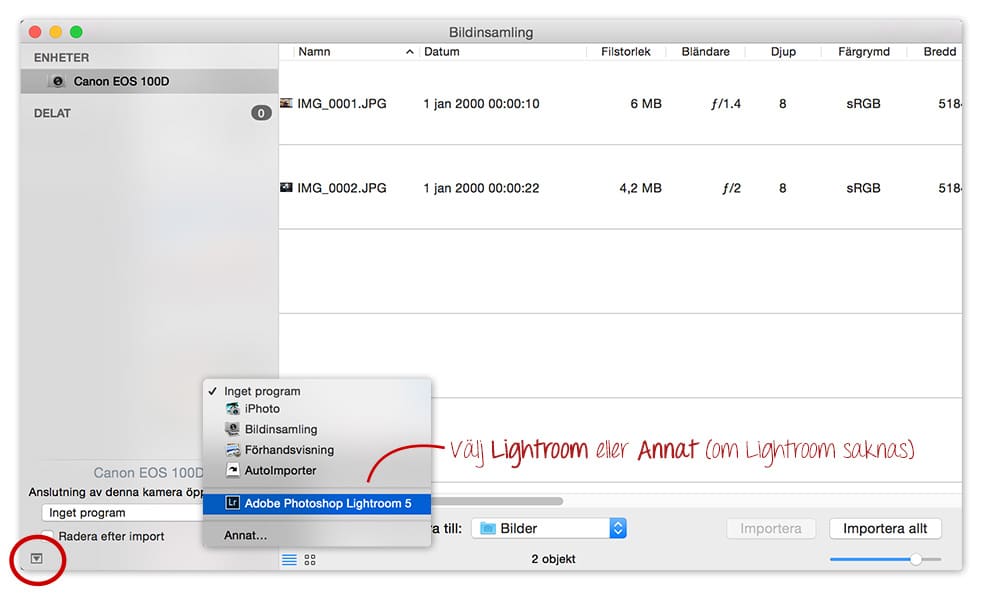1000x599 pixels.
Task: Click the ƒ/1.4 aperture value
Action: click(726, 103)
